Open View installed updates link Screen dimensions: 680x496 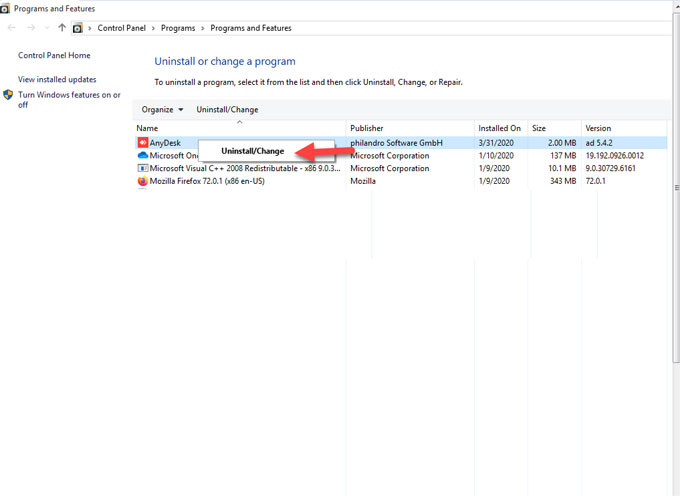[x=57, y=79]
